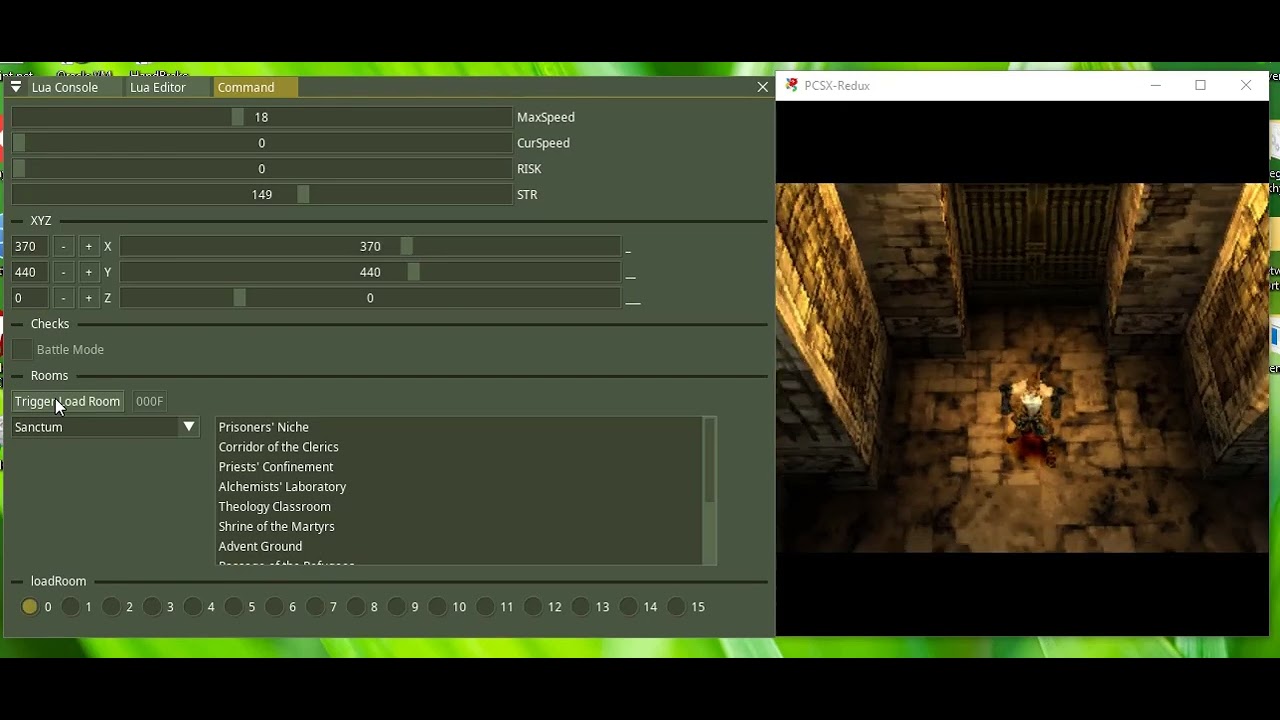
Task: Maximize the PCSX-Redux window
Action: 1200,85
